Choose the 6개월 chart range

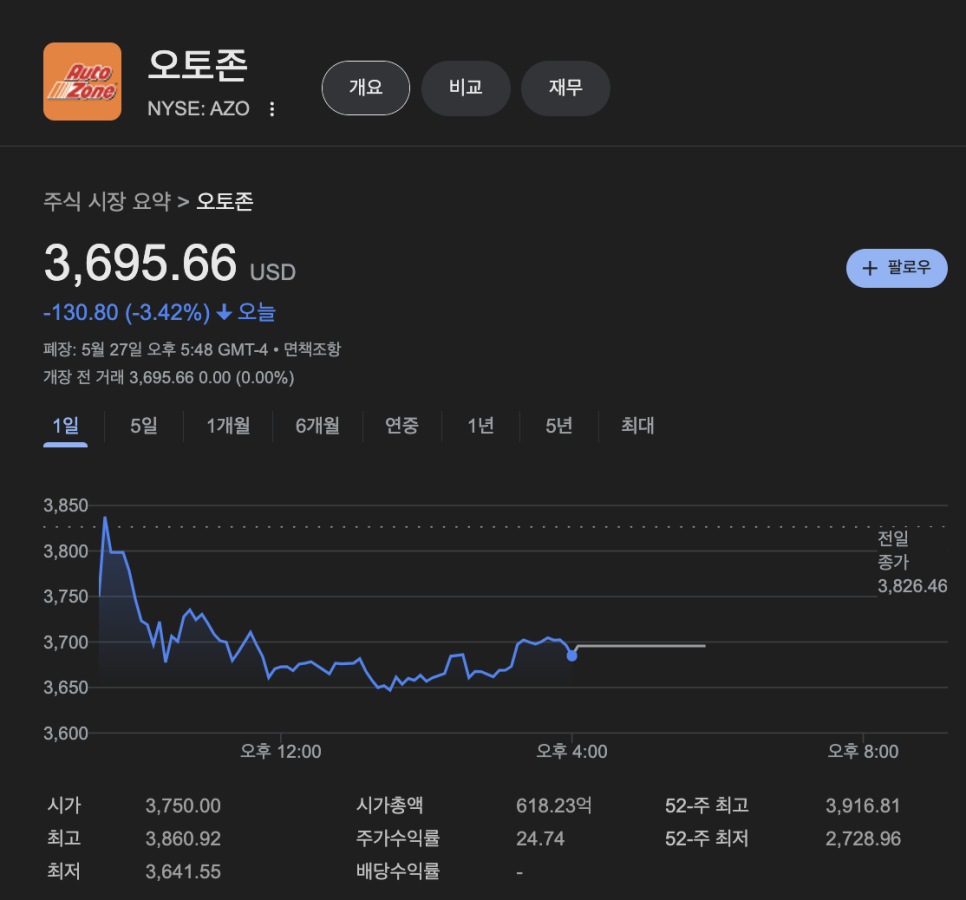coord(317,426)
